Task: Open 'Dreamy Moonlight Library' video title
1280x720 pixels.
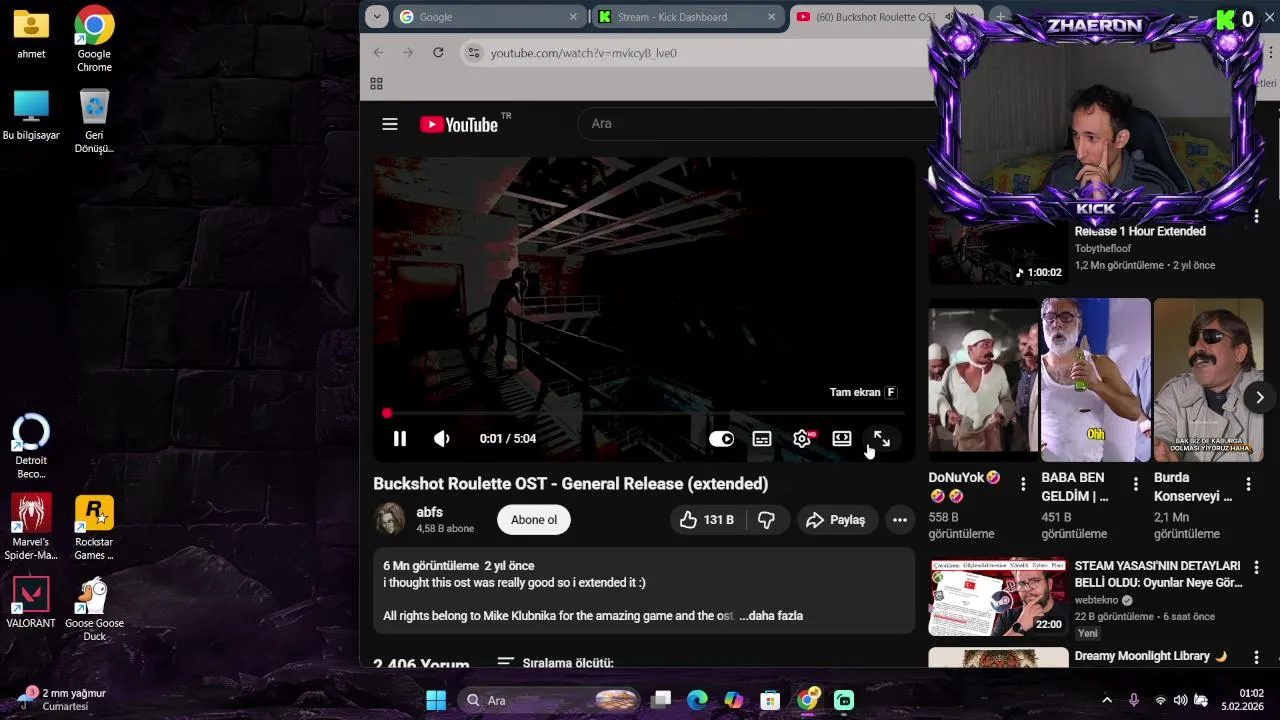Action: tap(1150, 656)
